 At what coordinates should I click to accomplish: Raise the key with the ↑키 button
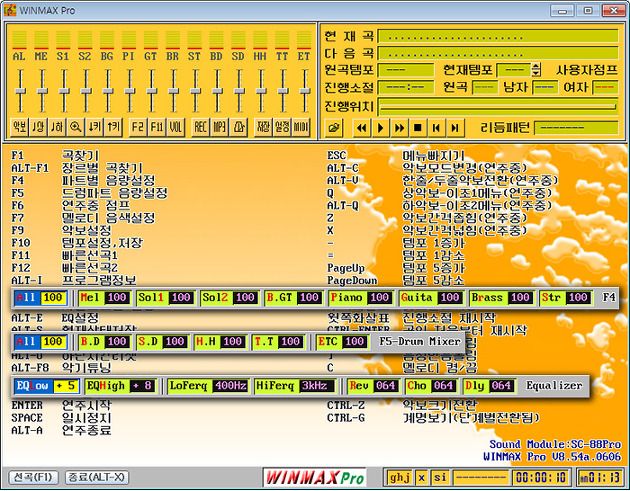point(113,127)
